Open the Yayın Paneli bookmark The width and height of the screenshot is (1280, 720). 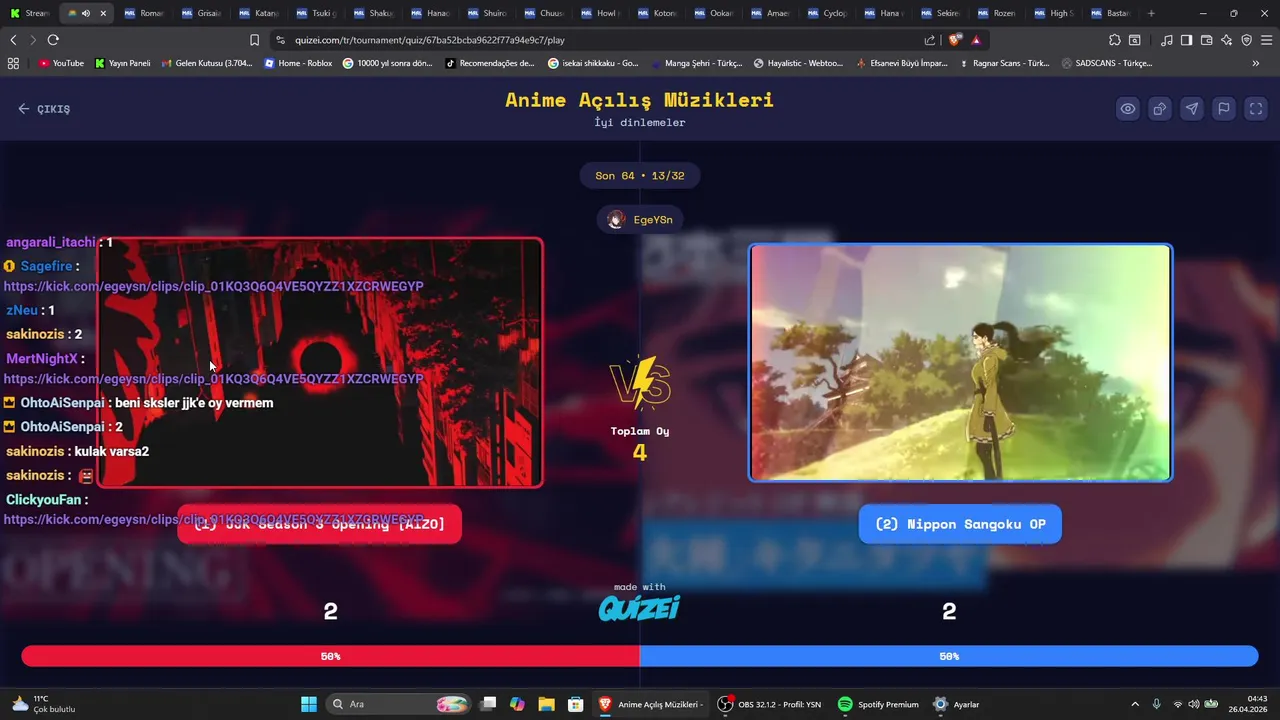click(x=122, y=63)
